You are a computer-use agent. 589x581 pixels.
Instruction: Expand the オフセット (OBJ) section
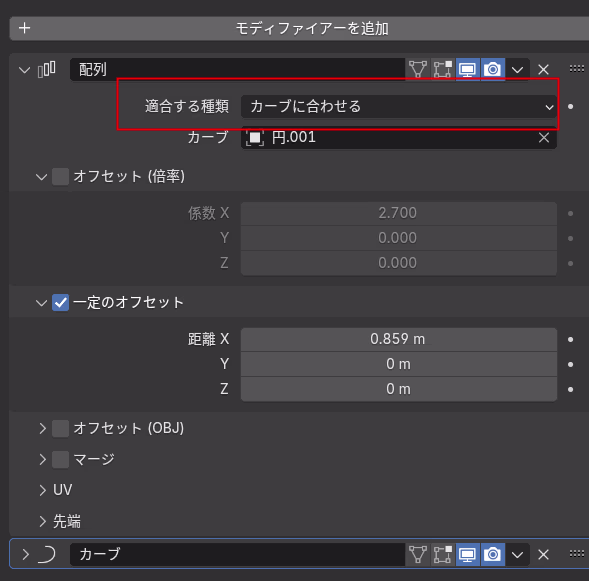pyautogui.click(x=42, y=428)
